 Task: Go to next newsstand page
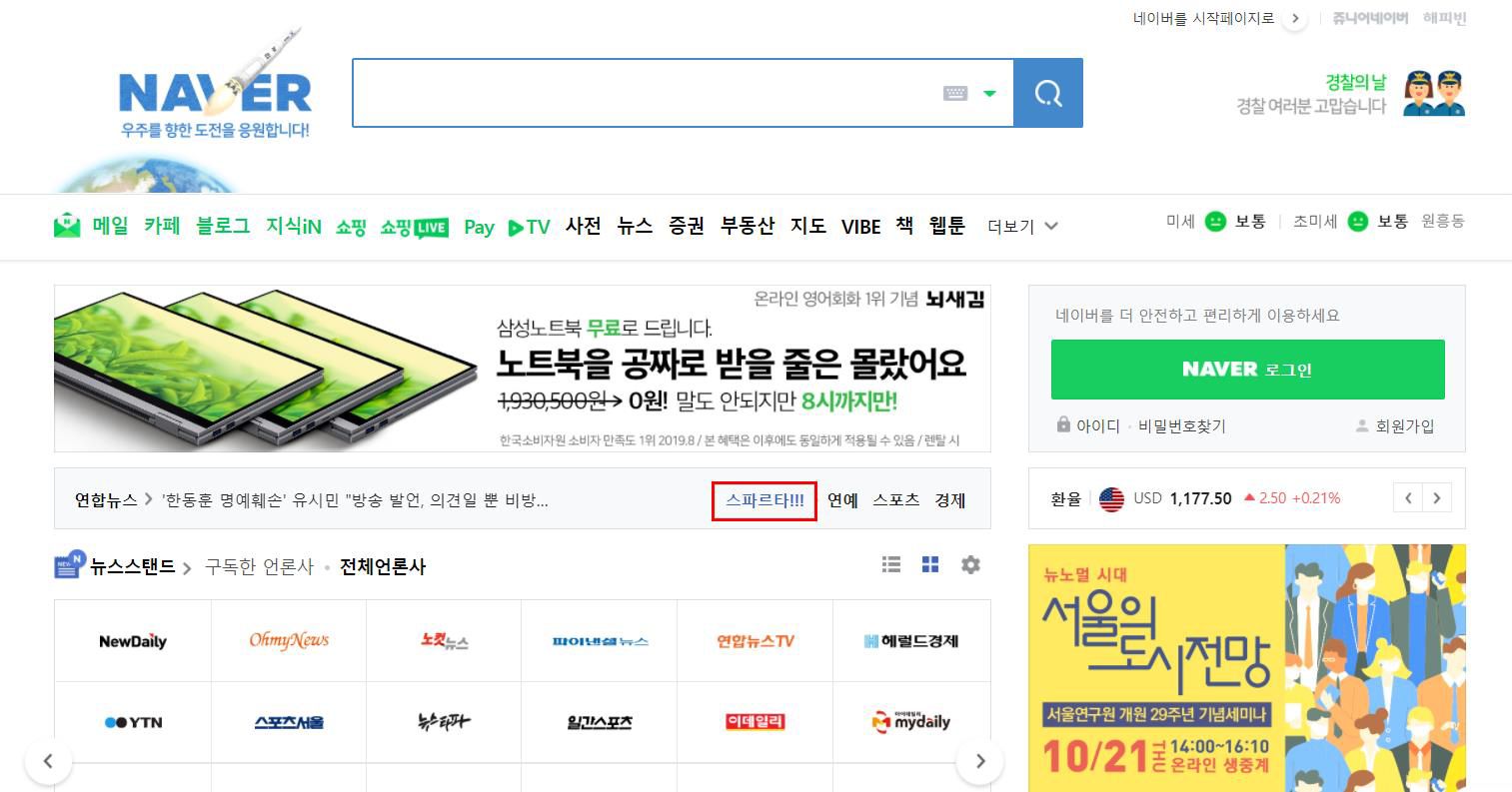tap(979, 761)
